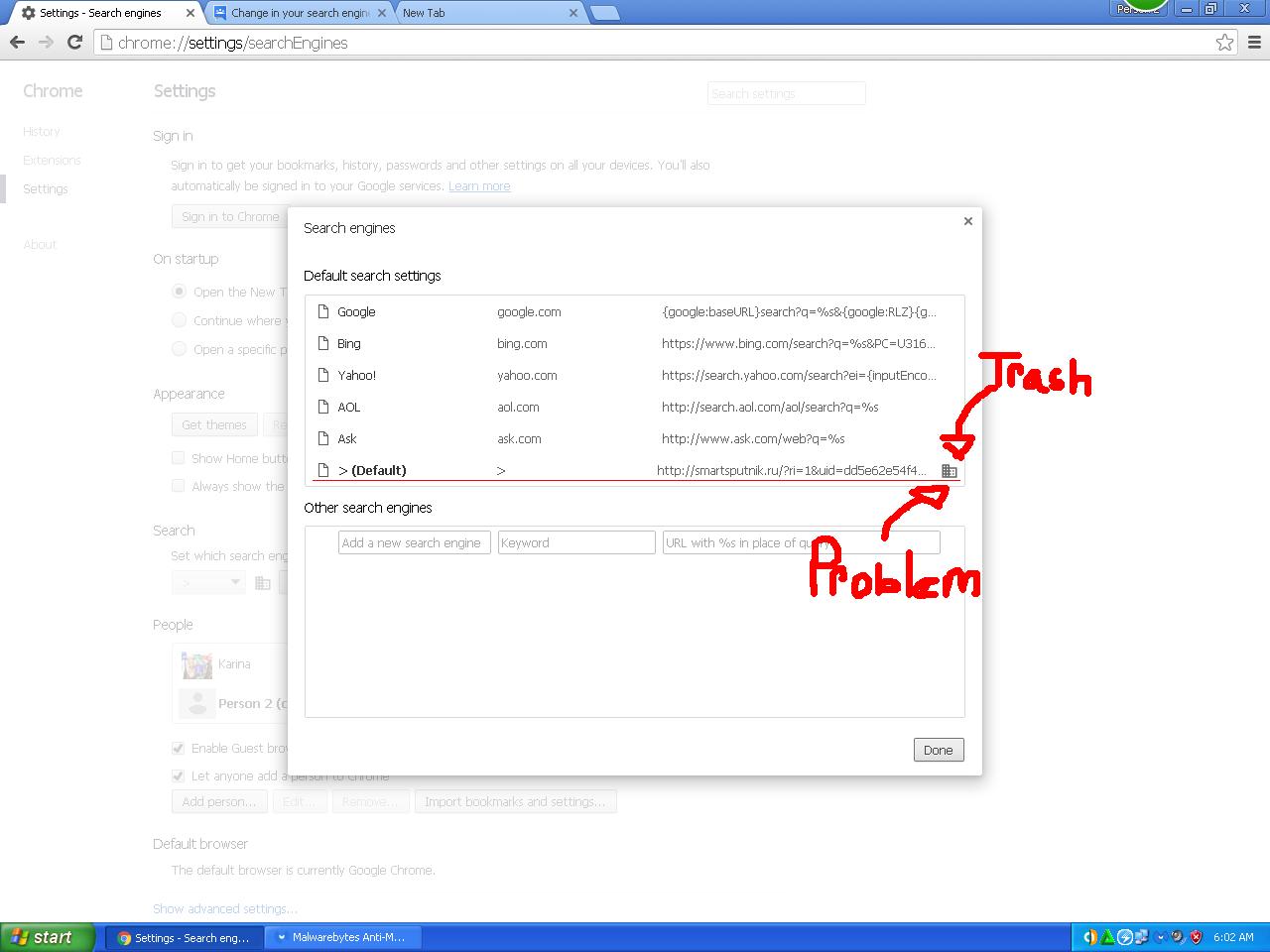The image size is (1270, 952).
Task: Select the Ask search engine row
Action: point(635,438)
